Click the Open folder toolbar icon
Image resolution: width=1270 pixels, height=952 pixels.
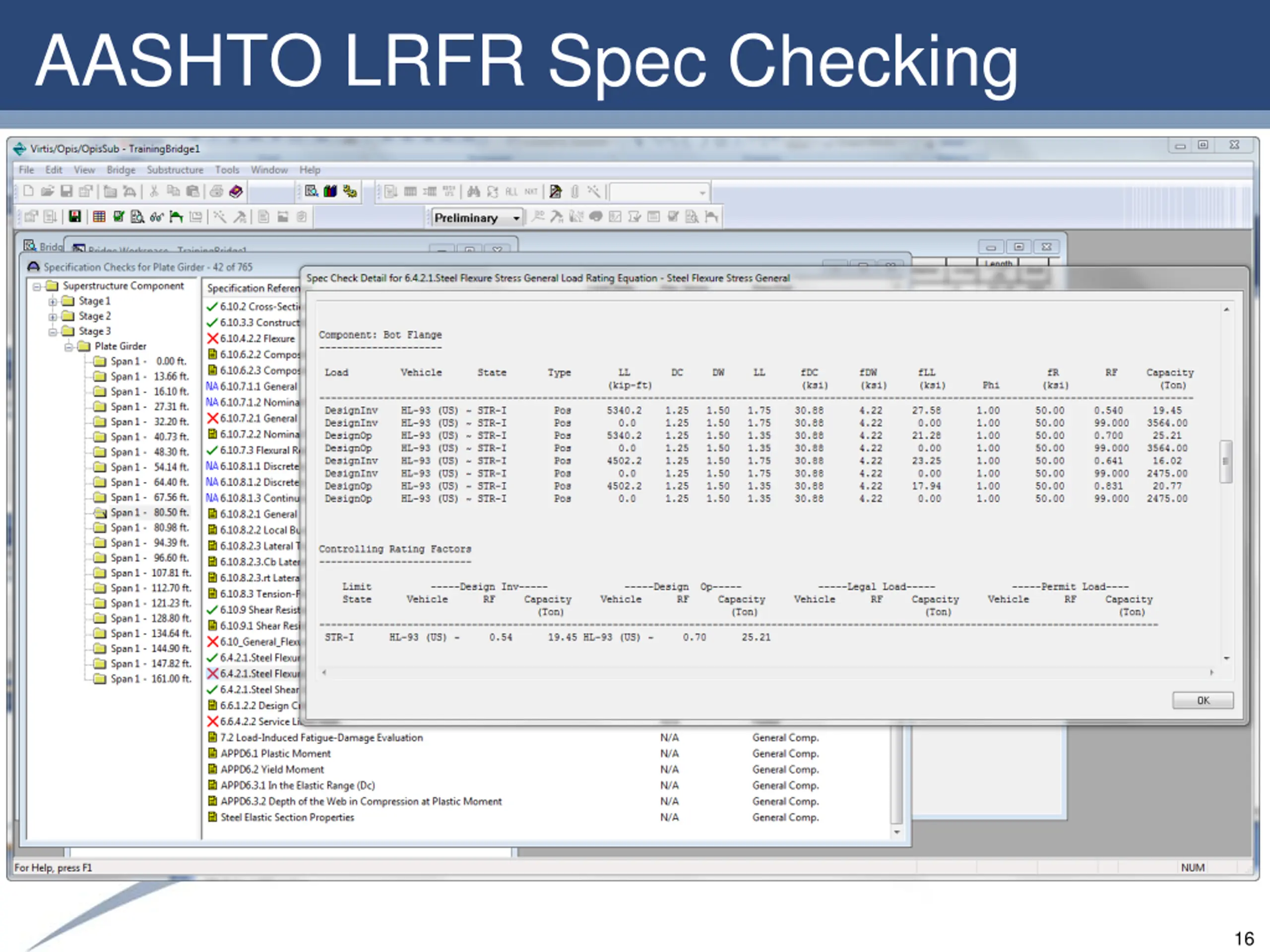(x=48, y=192)
